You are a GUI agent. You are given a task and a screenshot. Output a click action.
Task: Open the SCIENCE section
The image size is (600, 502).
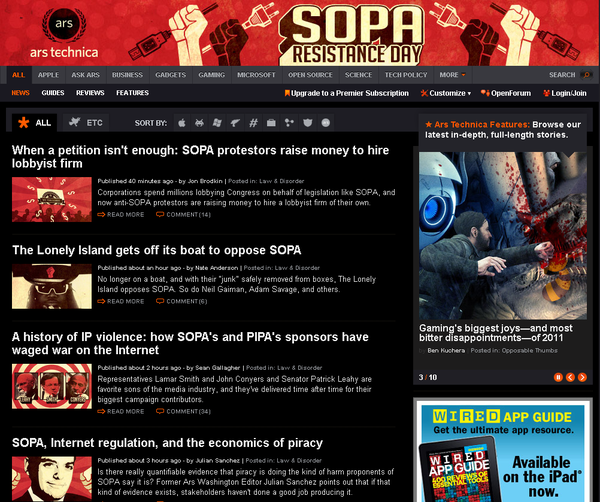click(x=359, y=75)
